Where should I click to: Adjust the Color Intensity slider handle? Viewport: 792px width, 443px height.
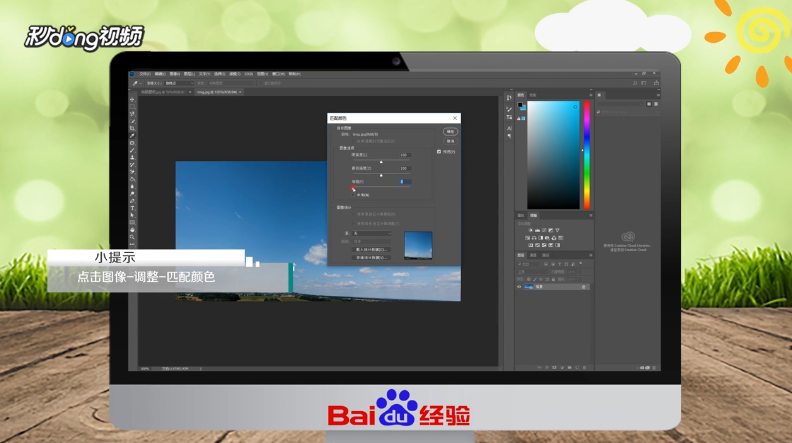[x=381, y=175]
